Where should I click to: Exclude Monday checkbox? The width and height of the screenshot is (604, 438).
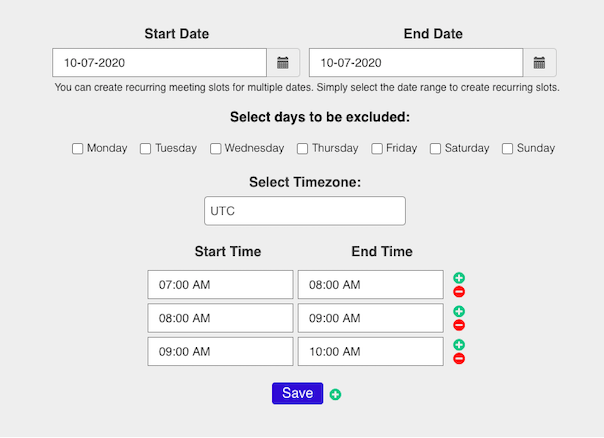pyautogui.click(x=77, y=148)
